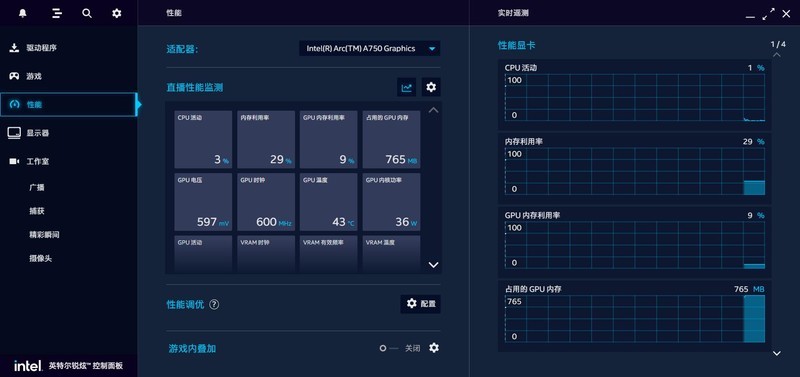Open the 工作室 section
Viewport: 800px width, 377px height.
pos(68,161)
